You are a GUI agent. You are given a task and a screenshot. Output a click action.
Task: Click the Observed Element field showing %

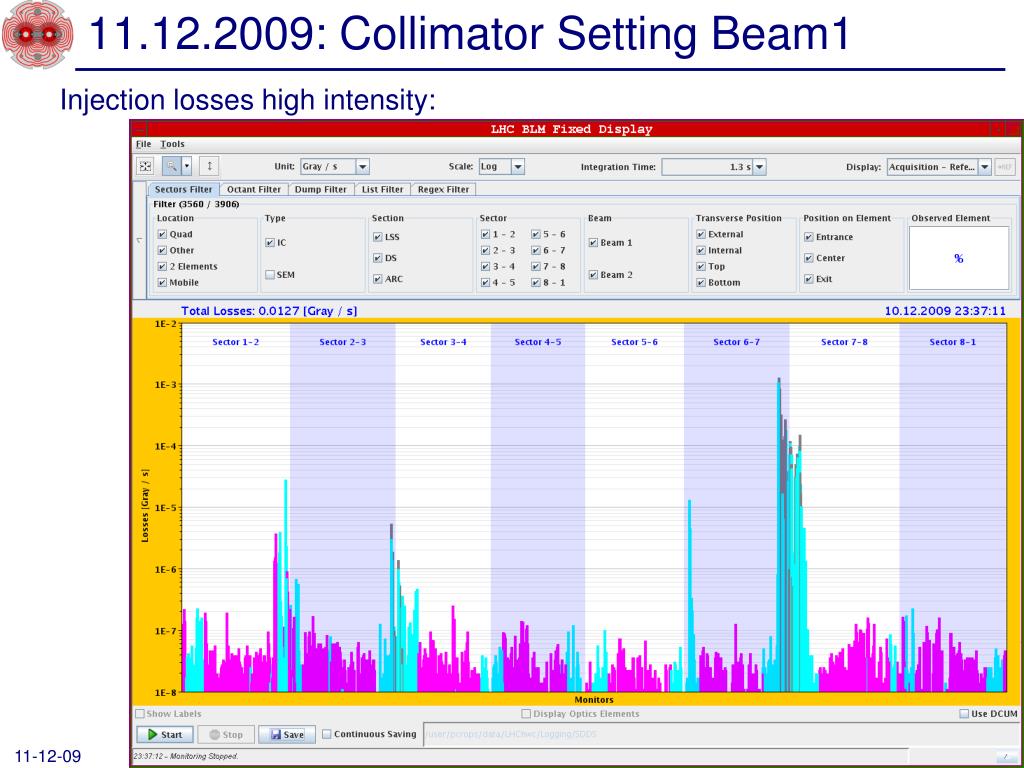[x=959, y=259]
